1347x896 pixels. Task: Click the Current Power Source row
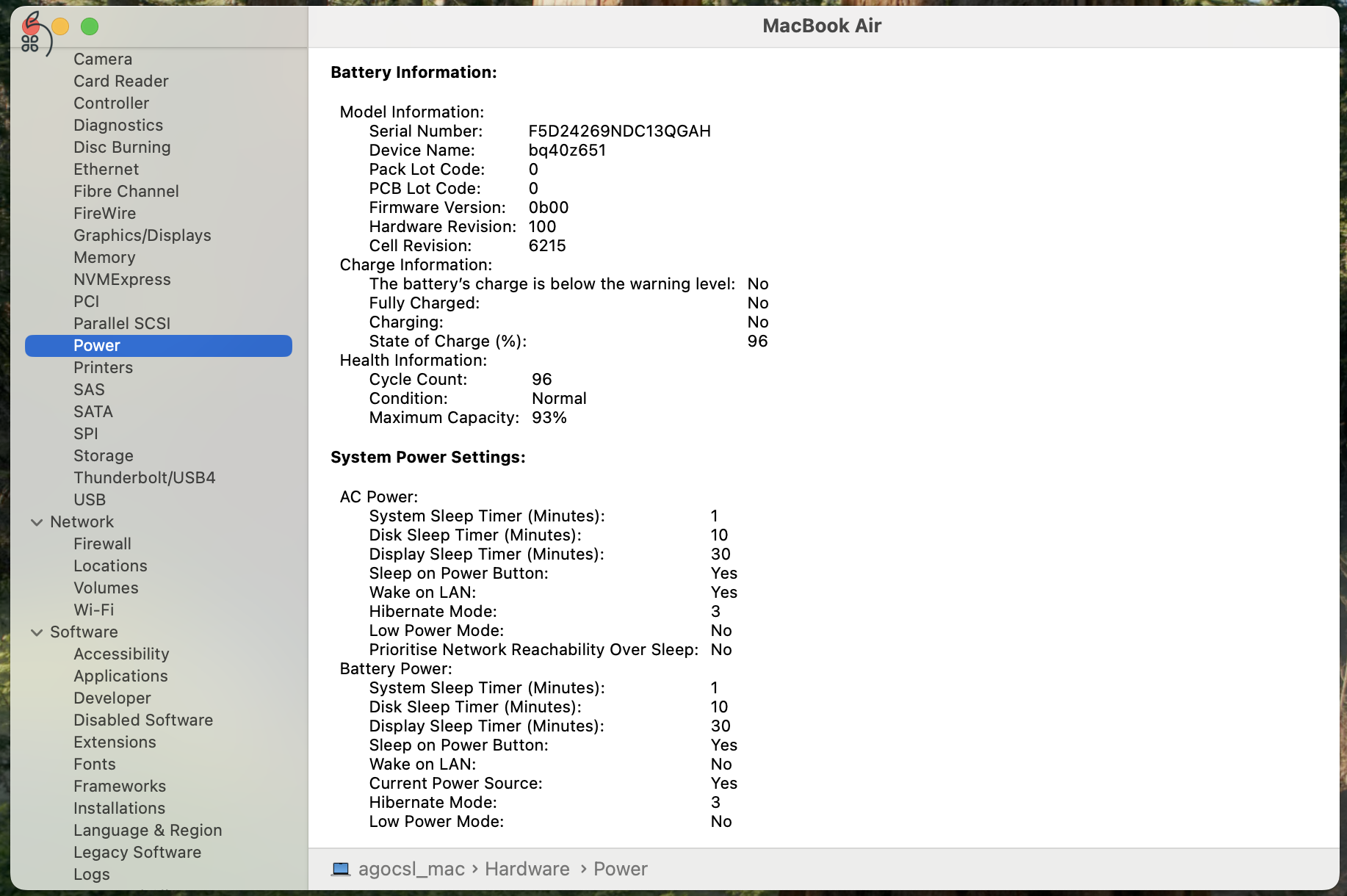click(553, 783)
